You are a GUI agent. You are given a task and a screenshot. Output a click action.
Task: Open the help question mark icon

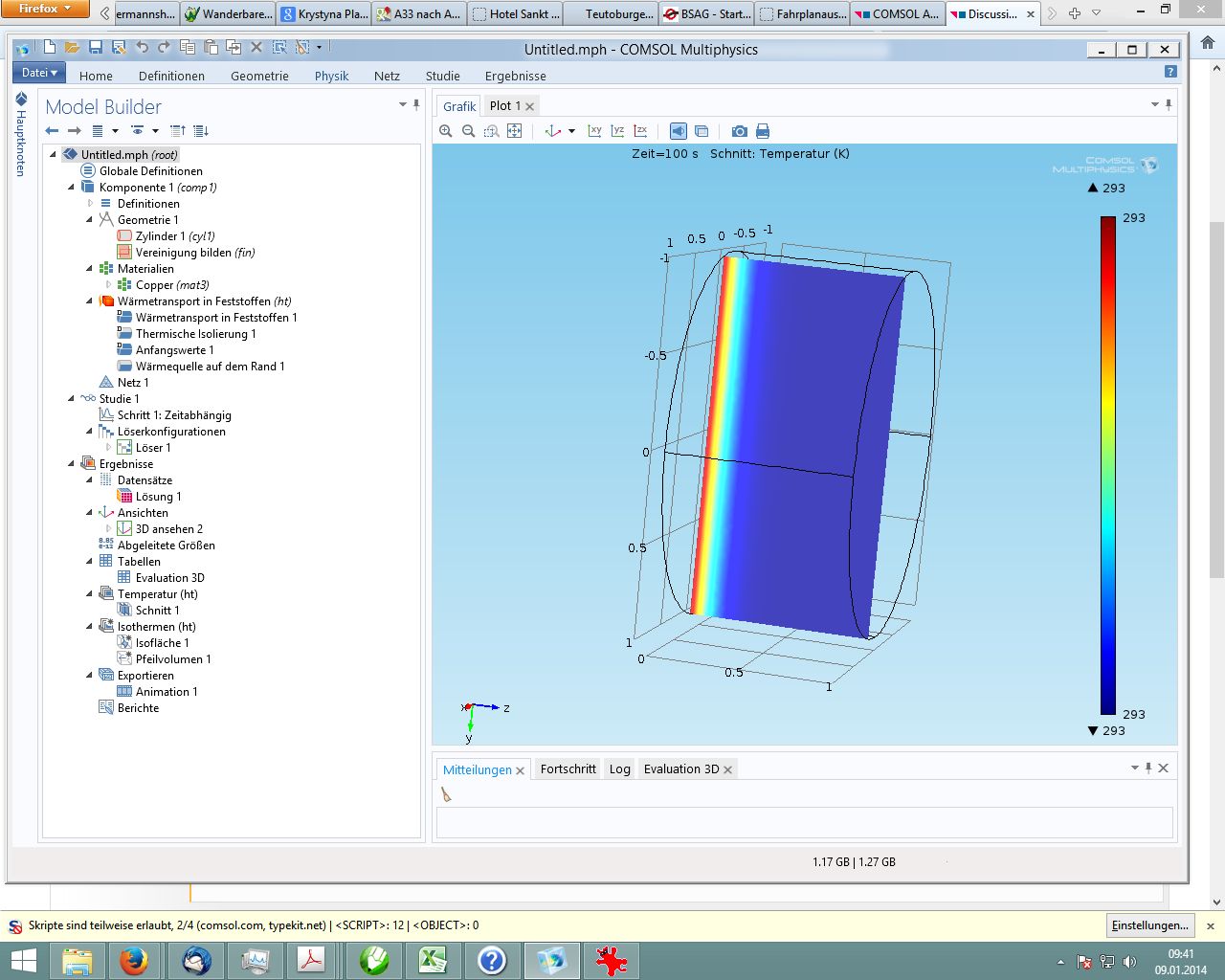[x=1170, y=72]
